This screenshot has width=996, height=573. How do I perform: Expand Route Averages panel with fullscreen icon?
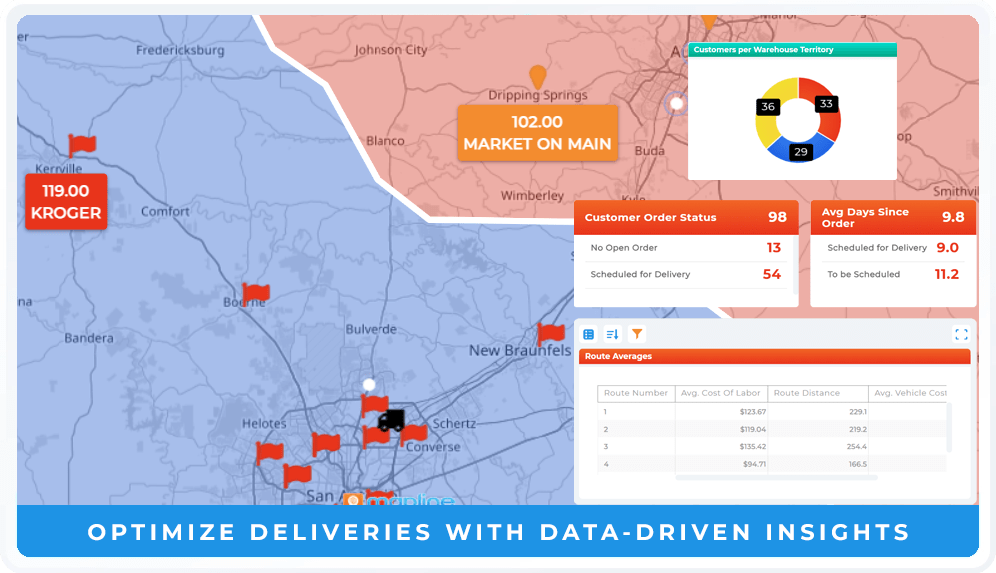click(x=961, y=334)
